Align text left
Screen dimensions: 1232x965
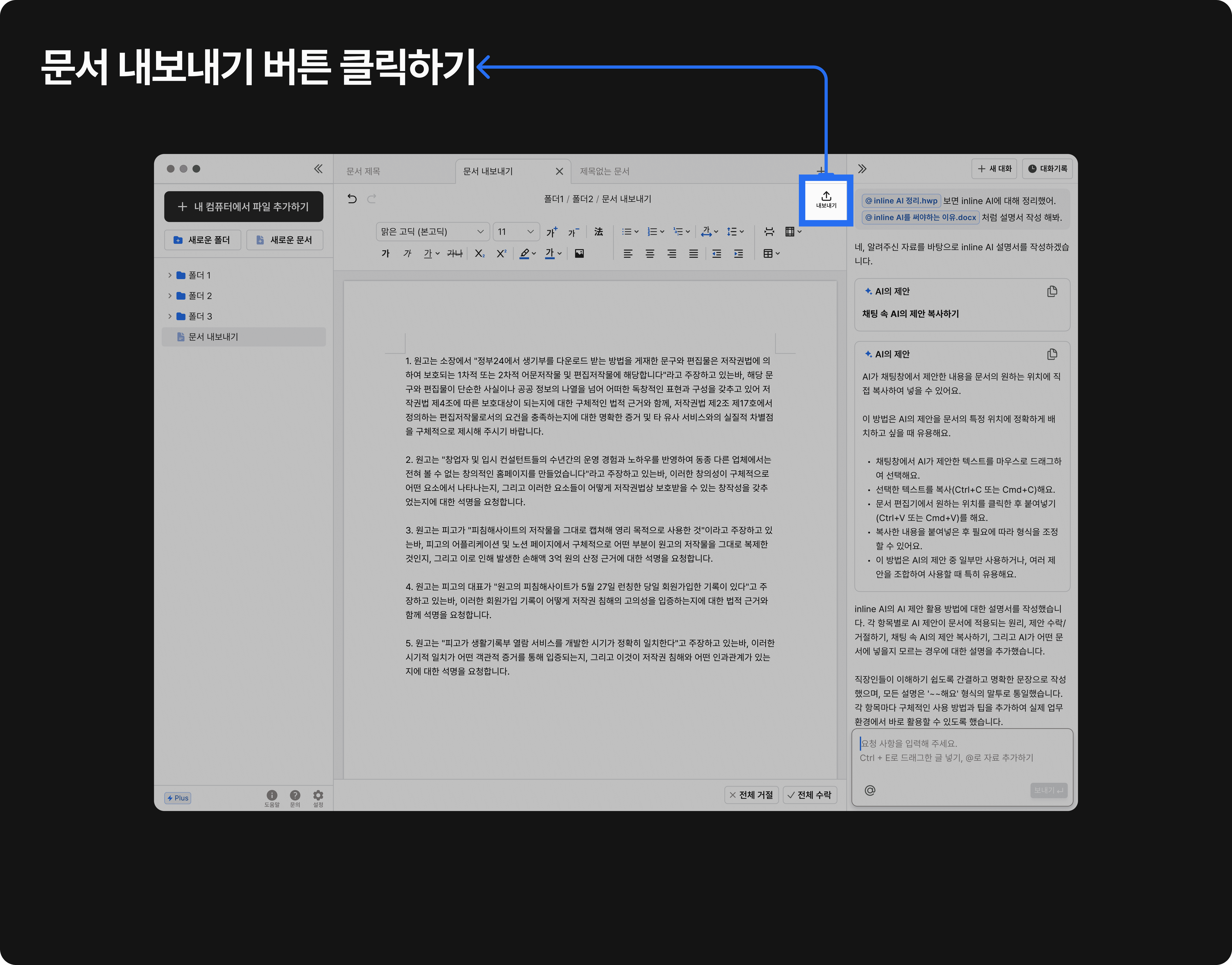(628, 254)
